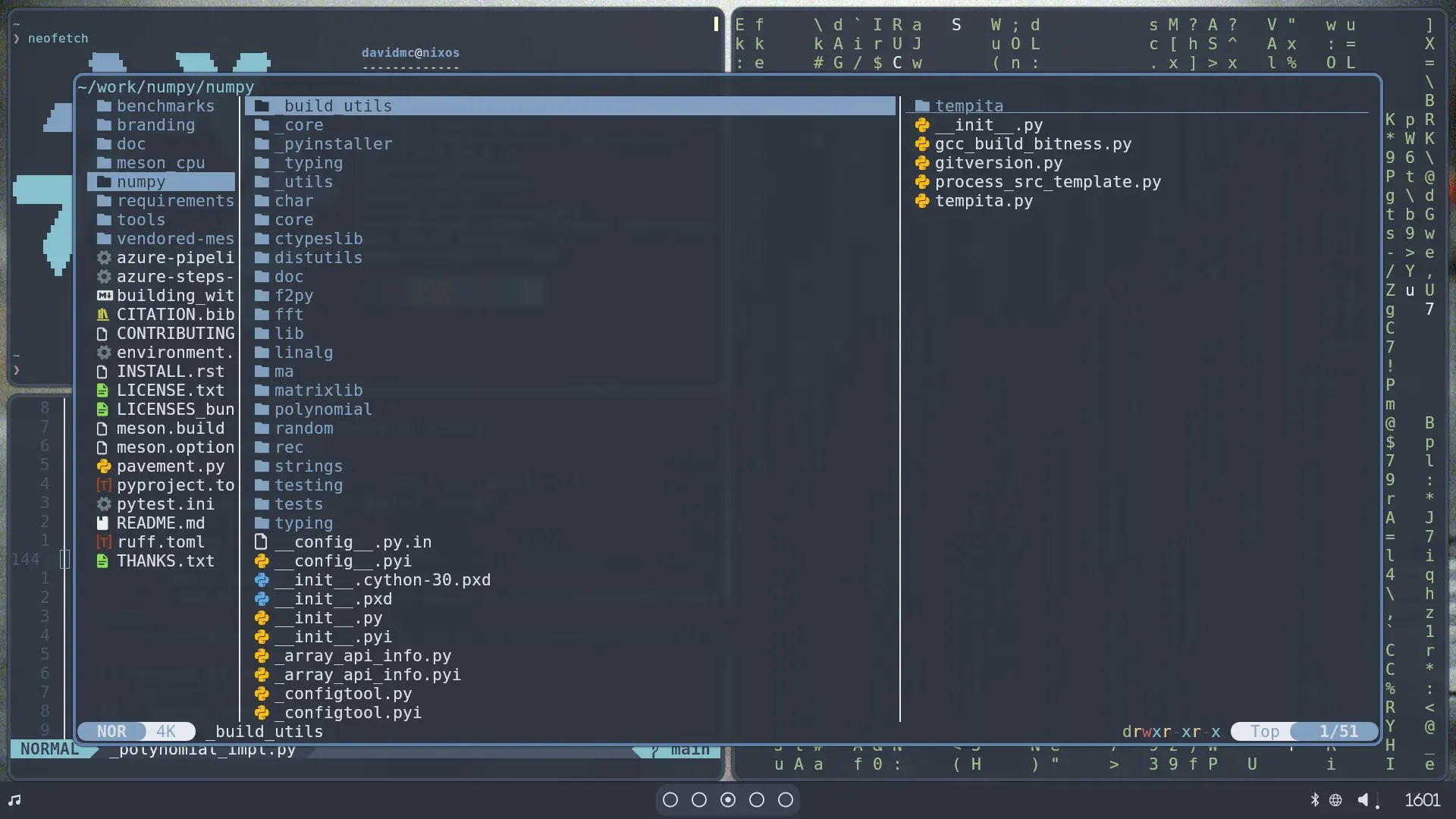The image size is (1456, 819).
Task: Click the NOR mode indicator in status bar
Action: tap(111, 732)
